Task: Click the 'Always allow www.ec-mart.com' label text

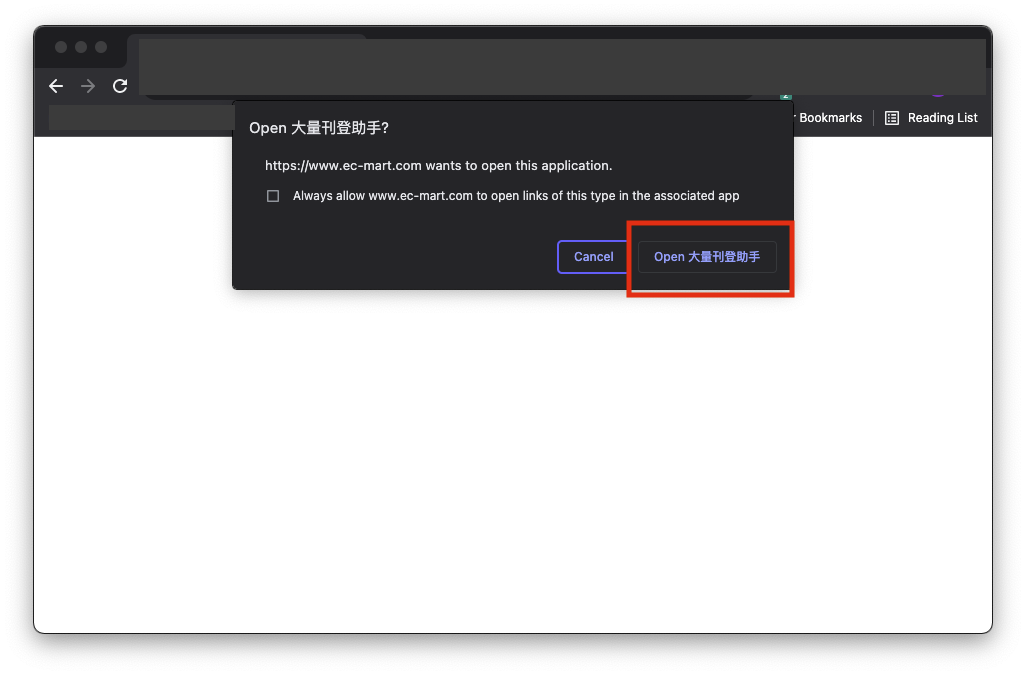Action: pos(515,196)
